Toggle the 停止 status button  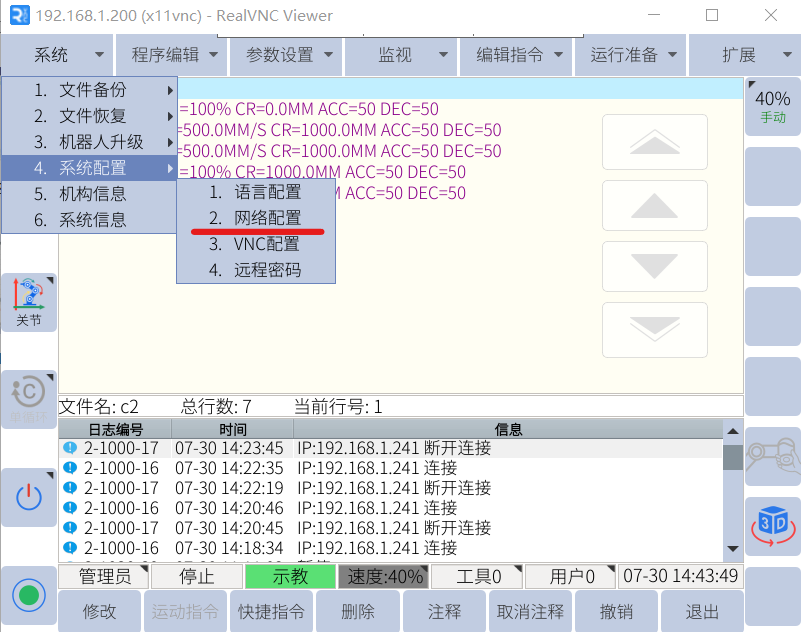point(196,577)
